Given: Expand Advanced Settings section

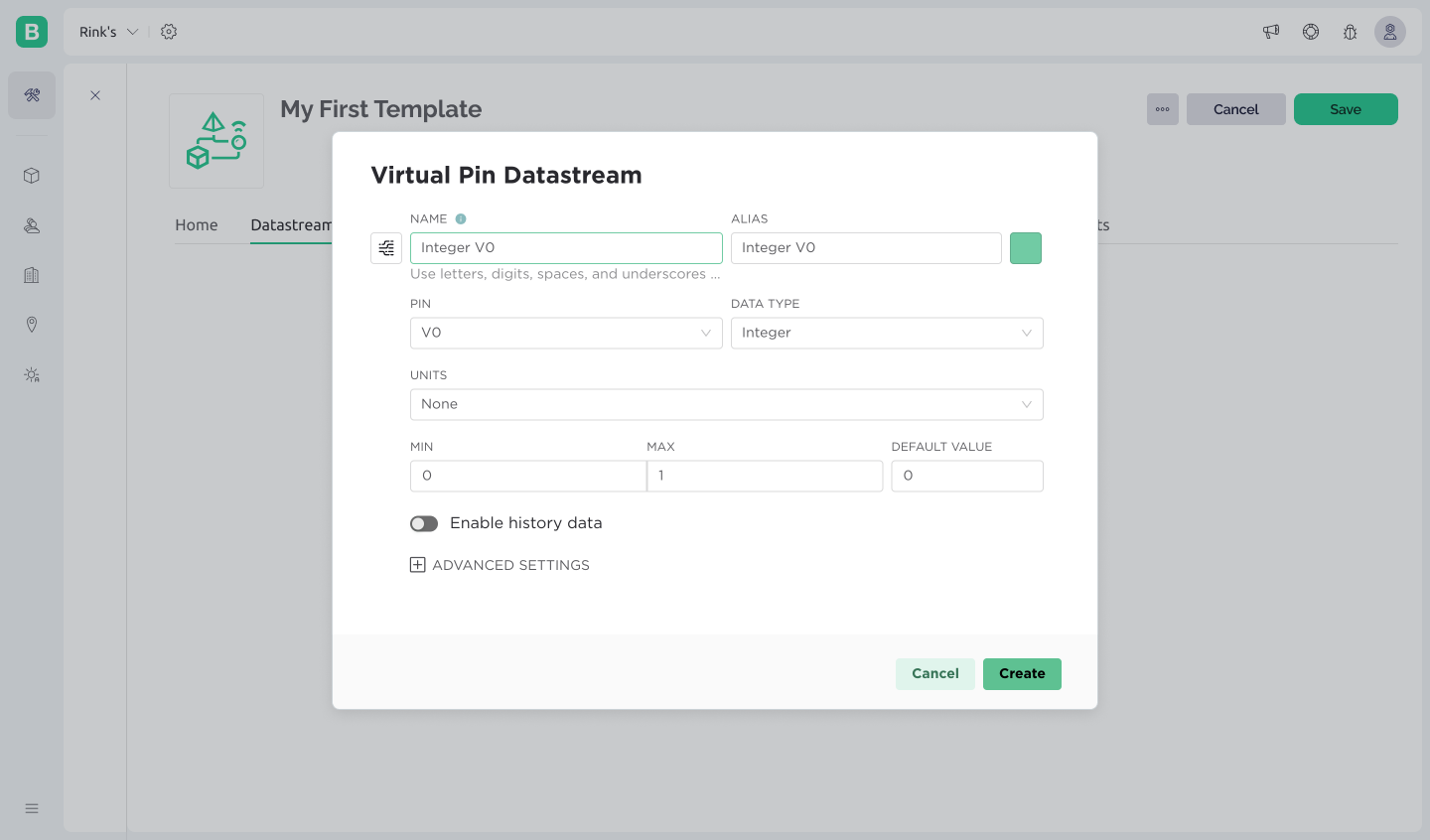Looking at the screenshot, I should (500, 565).
